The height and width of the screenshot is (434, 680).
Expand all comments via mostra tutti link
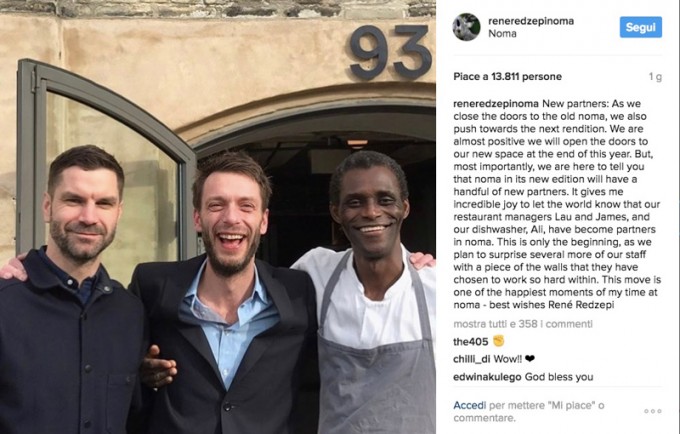(523, 324)
